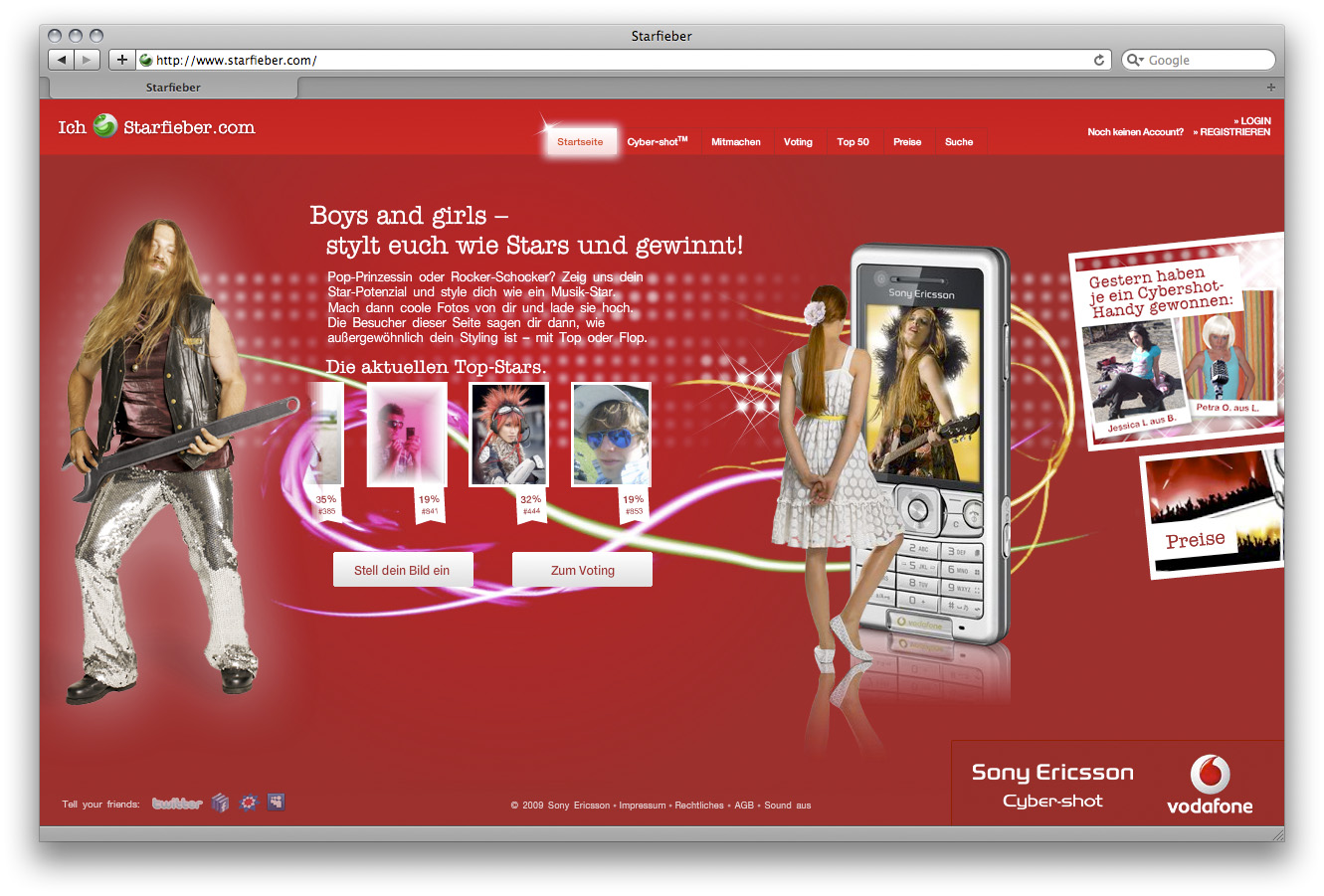The image size is (1324, 896).
Task: Switch to the Top 50 tab
Action: (852, 142)
